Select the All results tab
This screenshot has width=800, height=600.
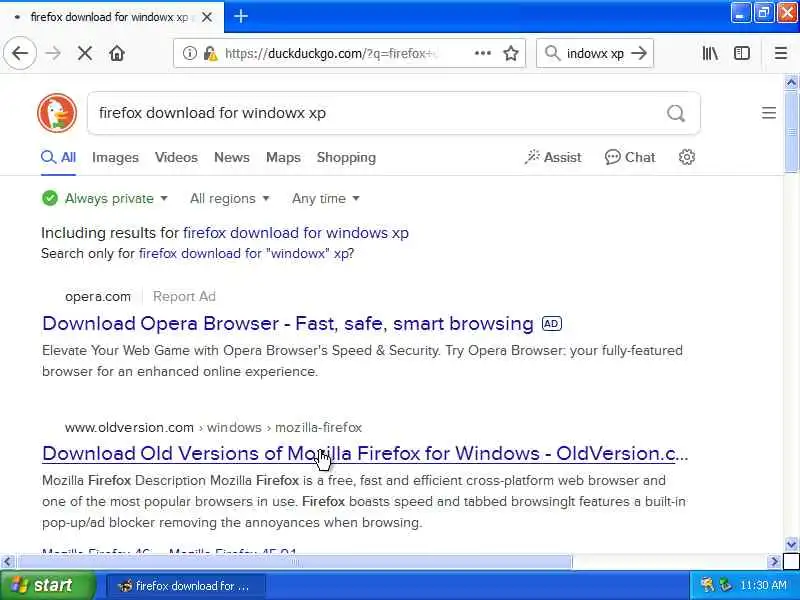pos(59,157)
